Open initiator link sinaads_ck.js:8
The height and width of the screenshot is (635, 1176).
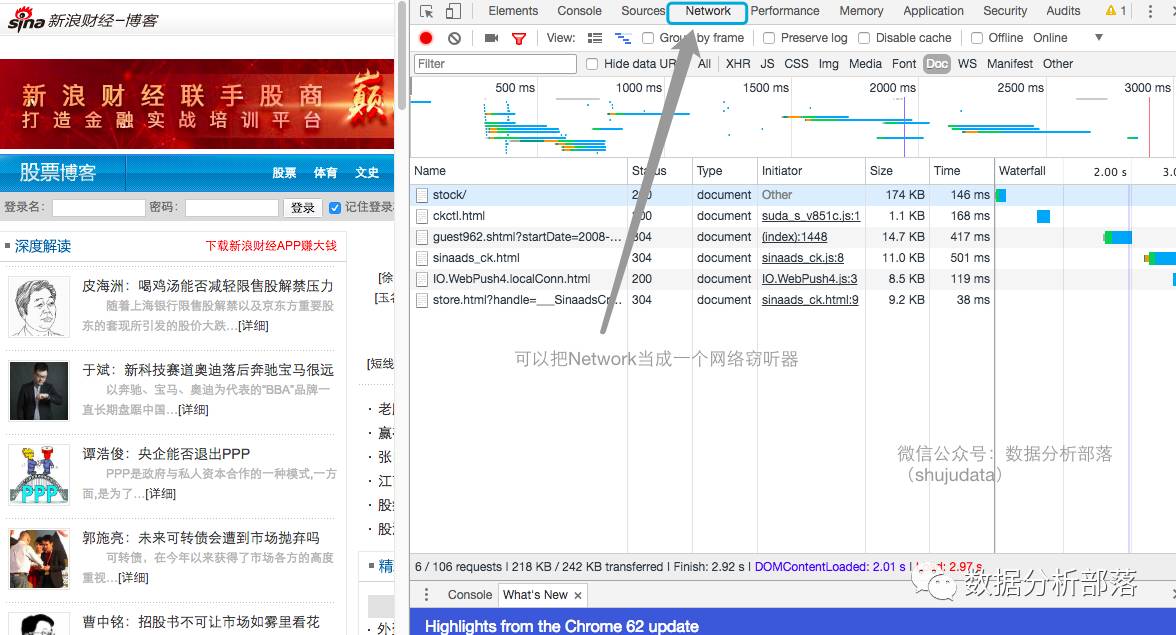(x=802, y=258)
